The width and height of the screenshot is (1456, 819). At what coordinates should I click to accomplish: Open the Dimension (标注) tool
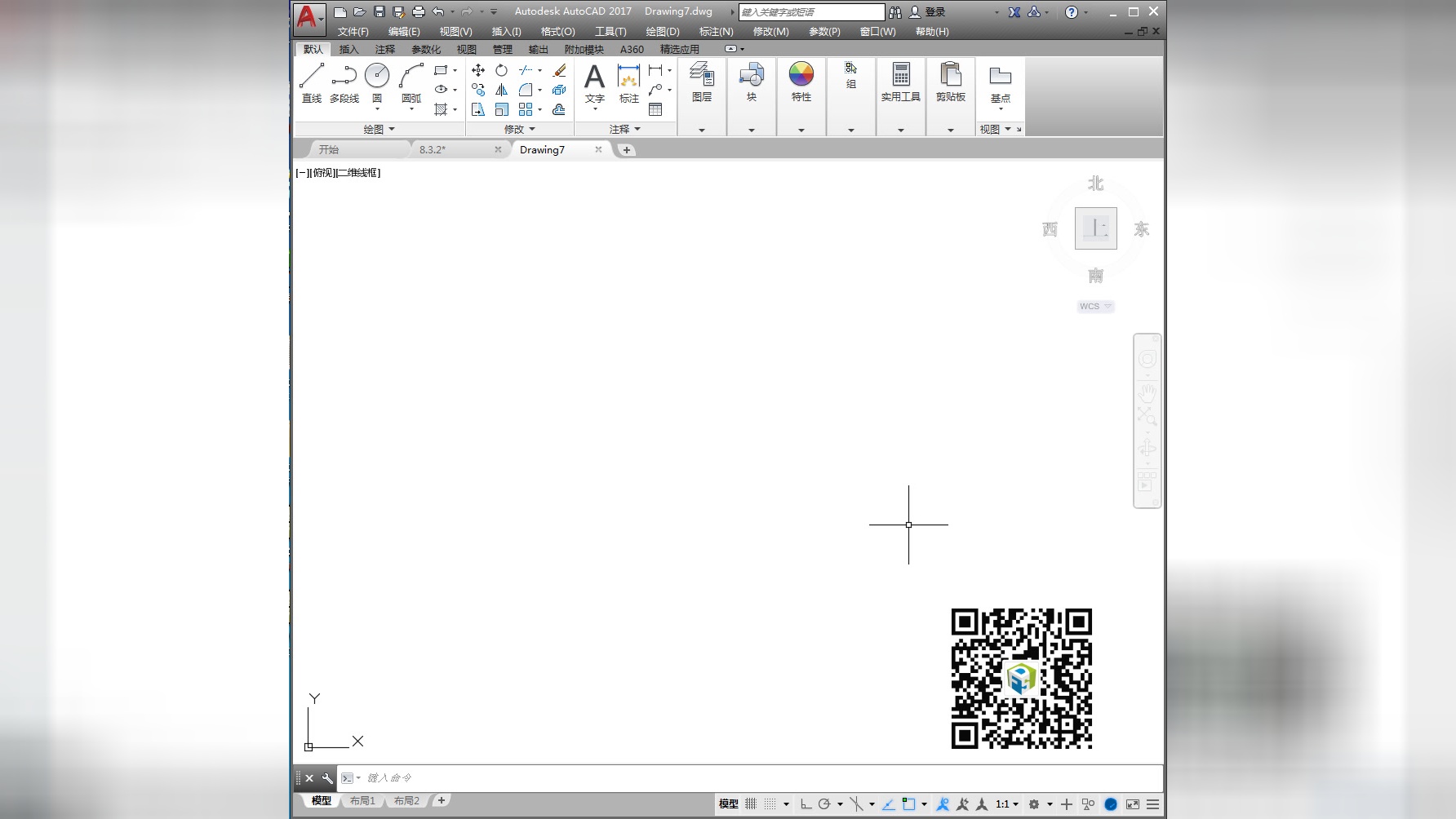point(628,82)
